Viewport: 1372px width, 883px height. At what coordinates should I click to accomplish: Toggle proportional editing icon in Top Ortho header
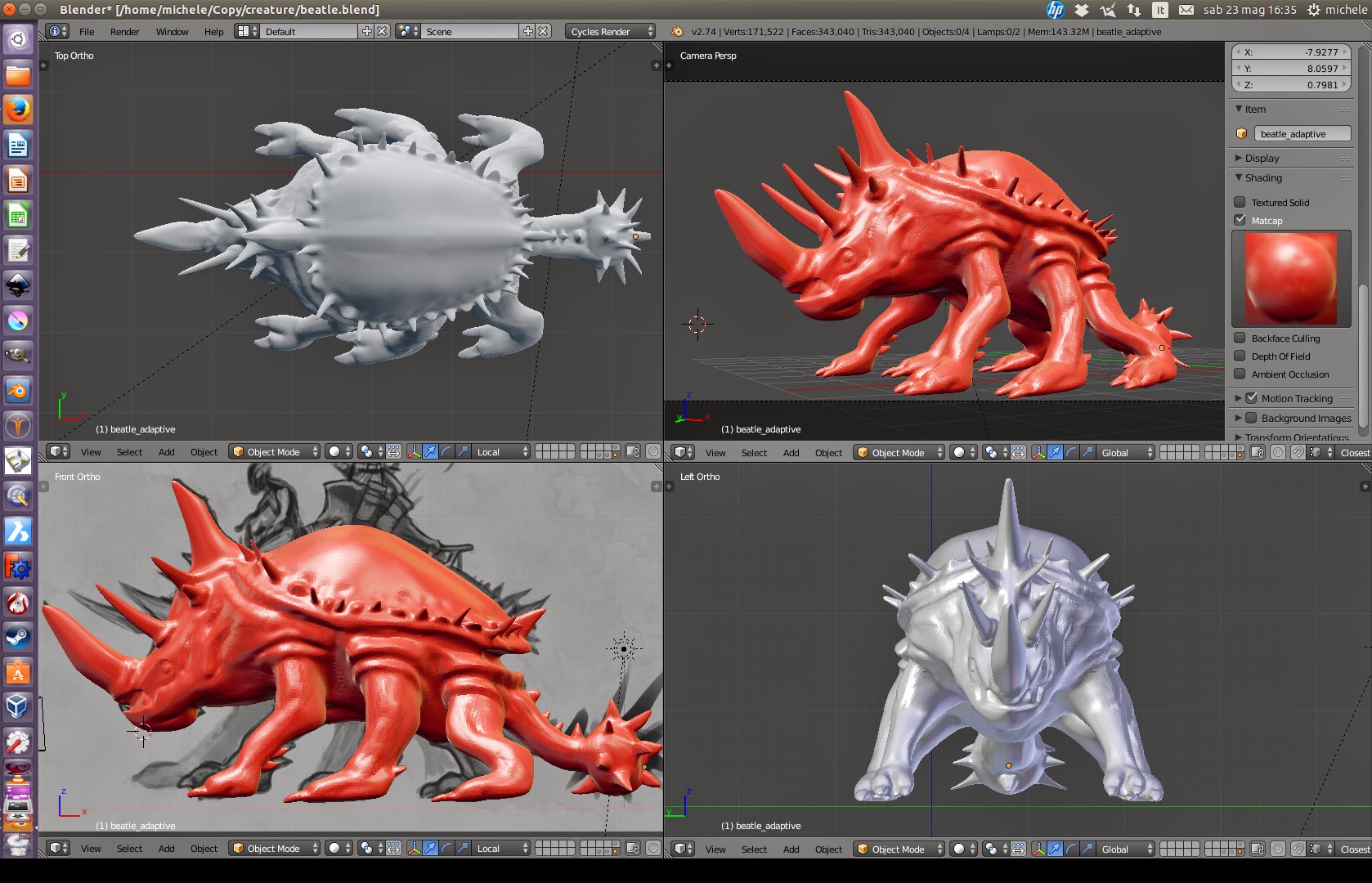click(x=652, y=451)
